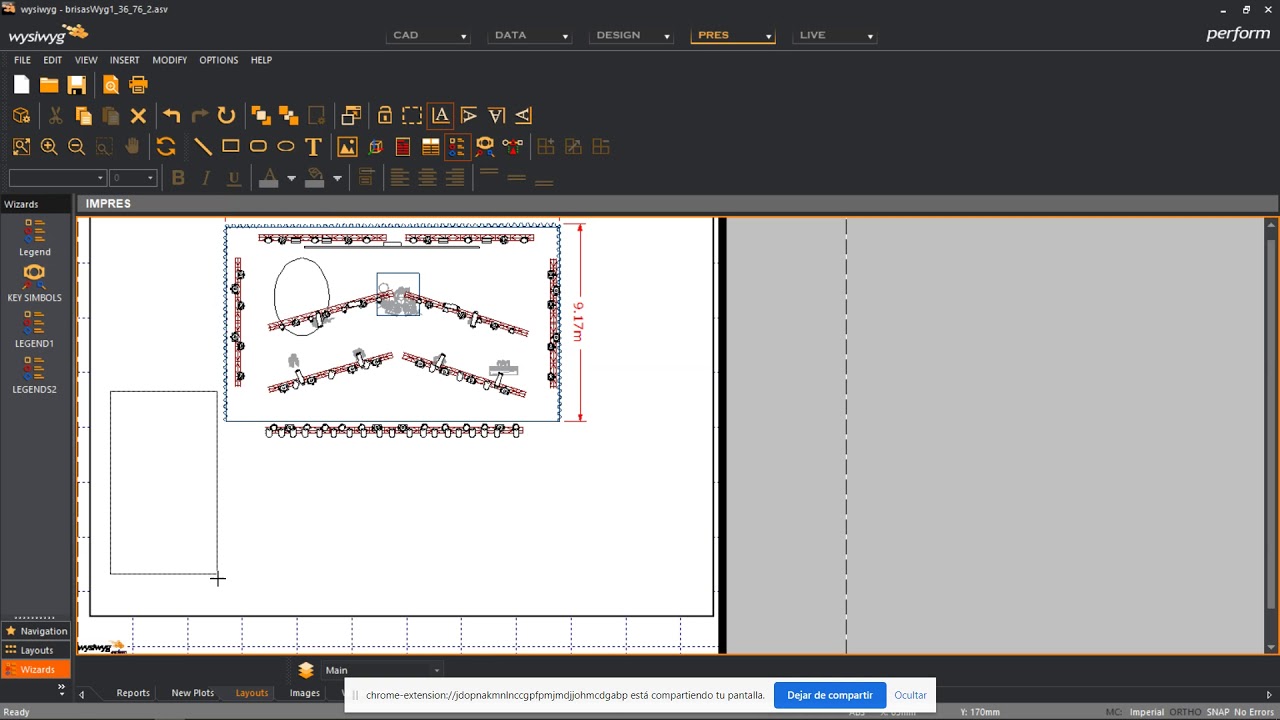Open the LIVE mode dropdown arrow

870,36
